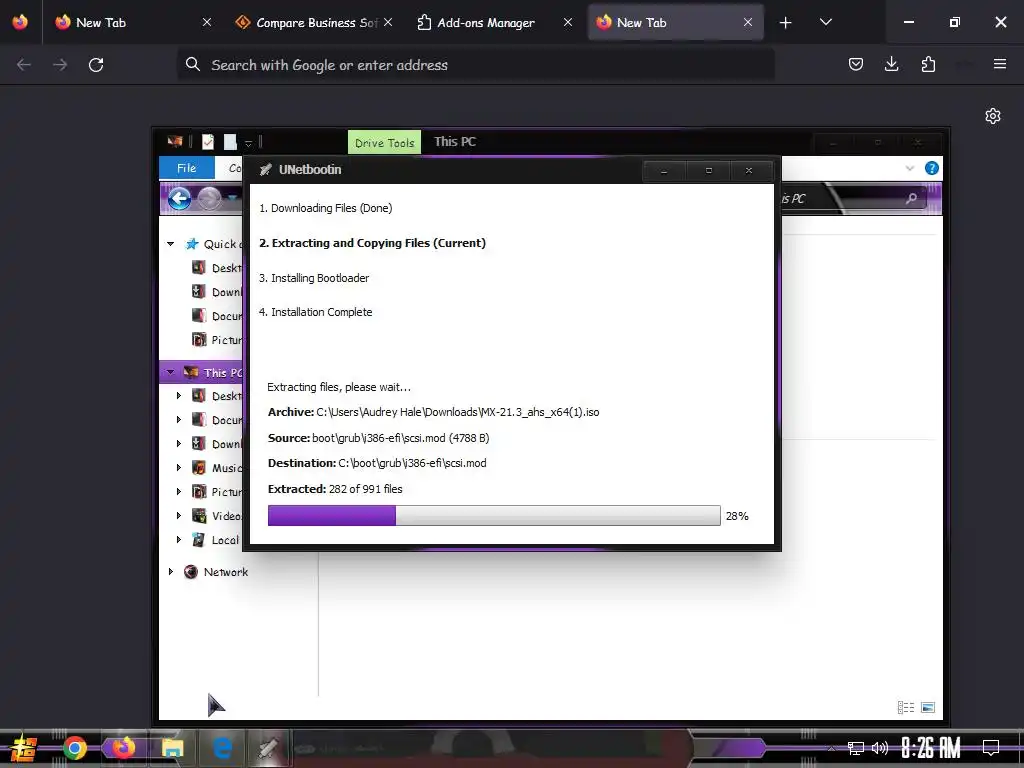Open the Windows Start button
Image resolution: width=1024 pixels, height=768 pixels.
(x=24, y=748)
